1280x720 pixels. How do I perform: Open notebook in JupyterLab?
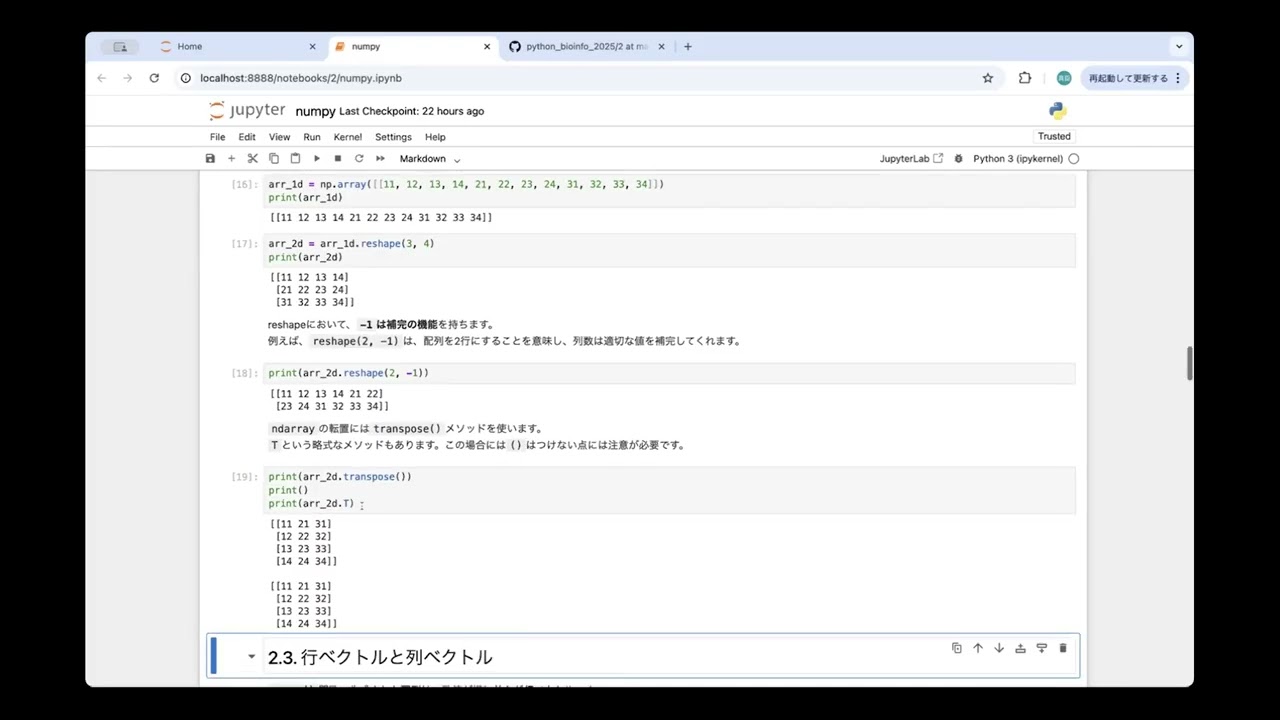click(911, 159)
